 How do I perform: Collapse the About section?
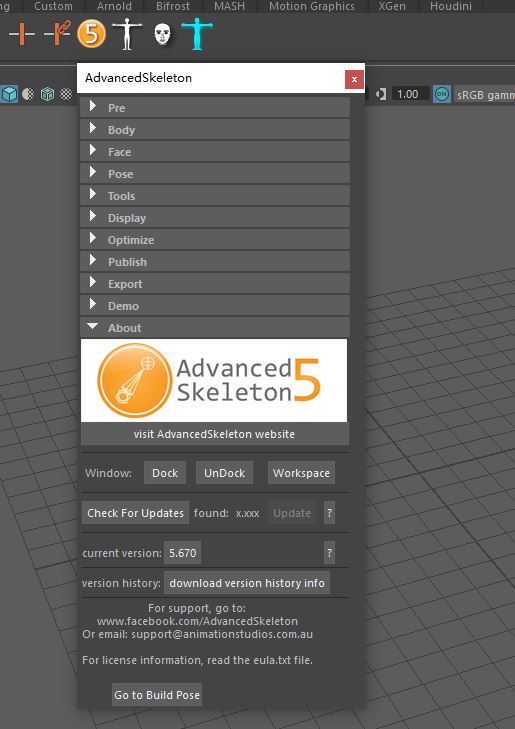click(215, 327)
